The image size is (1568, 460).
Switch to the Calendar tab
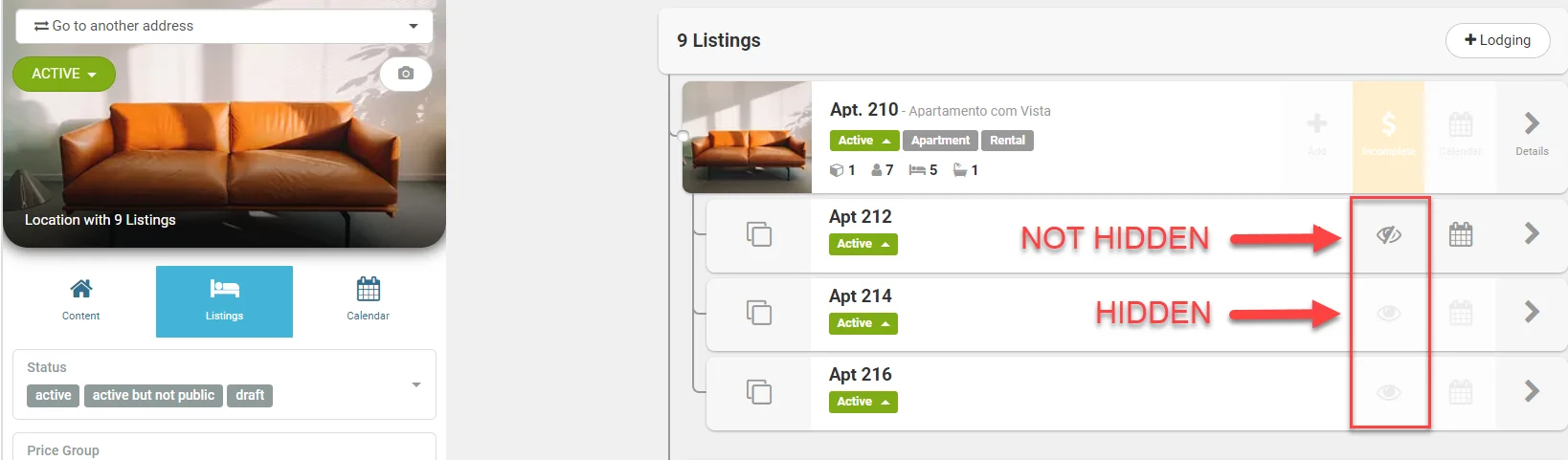click(368, 300)
